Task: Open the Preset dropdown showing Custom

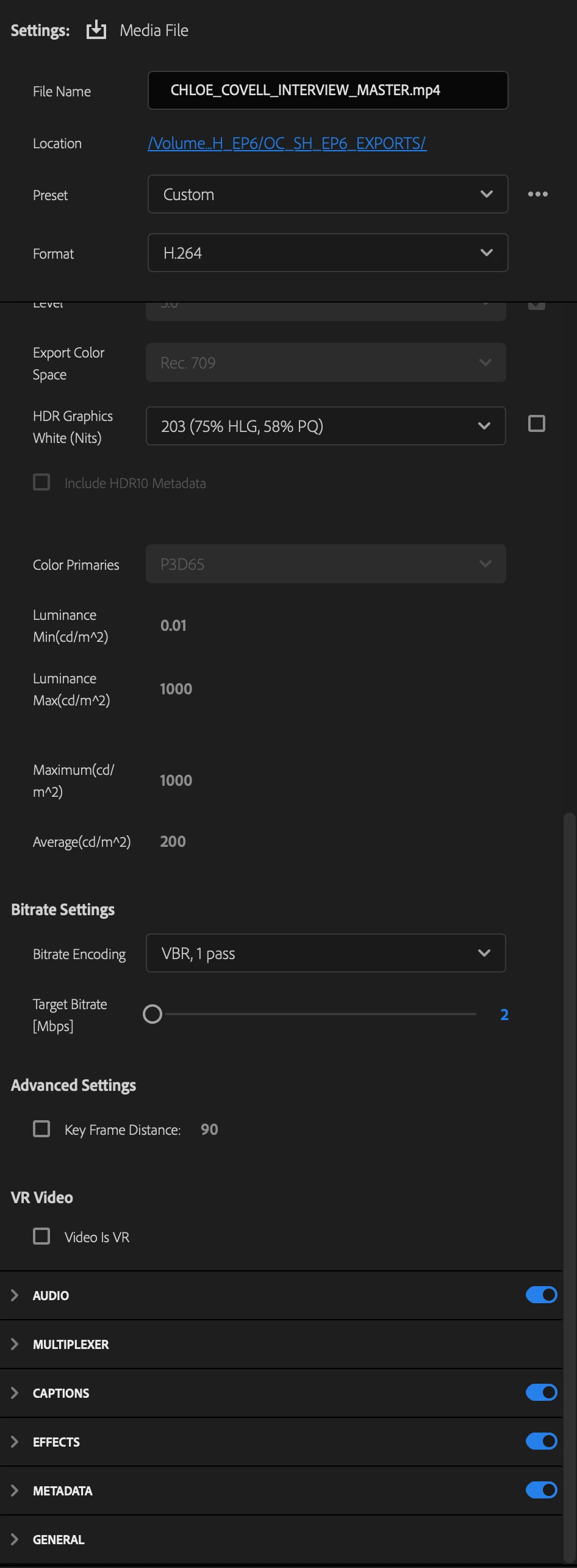Action: click(x=328, y=194)
